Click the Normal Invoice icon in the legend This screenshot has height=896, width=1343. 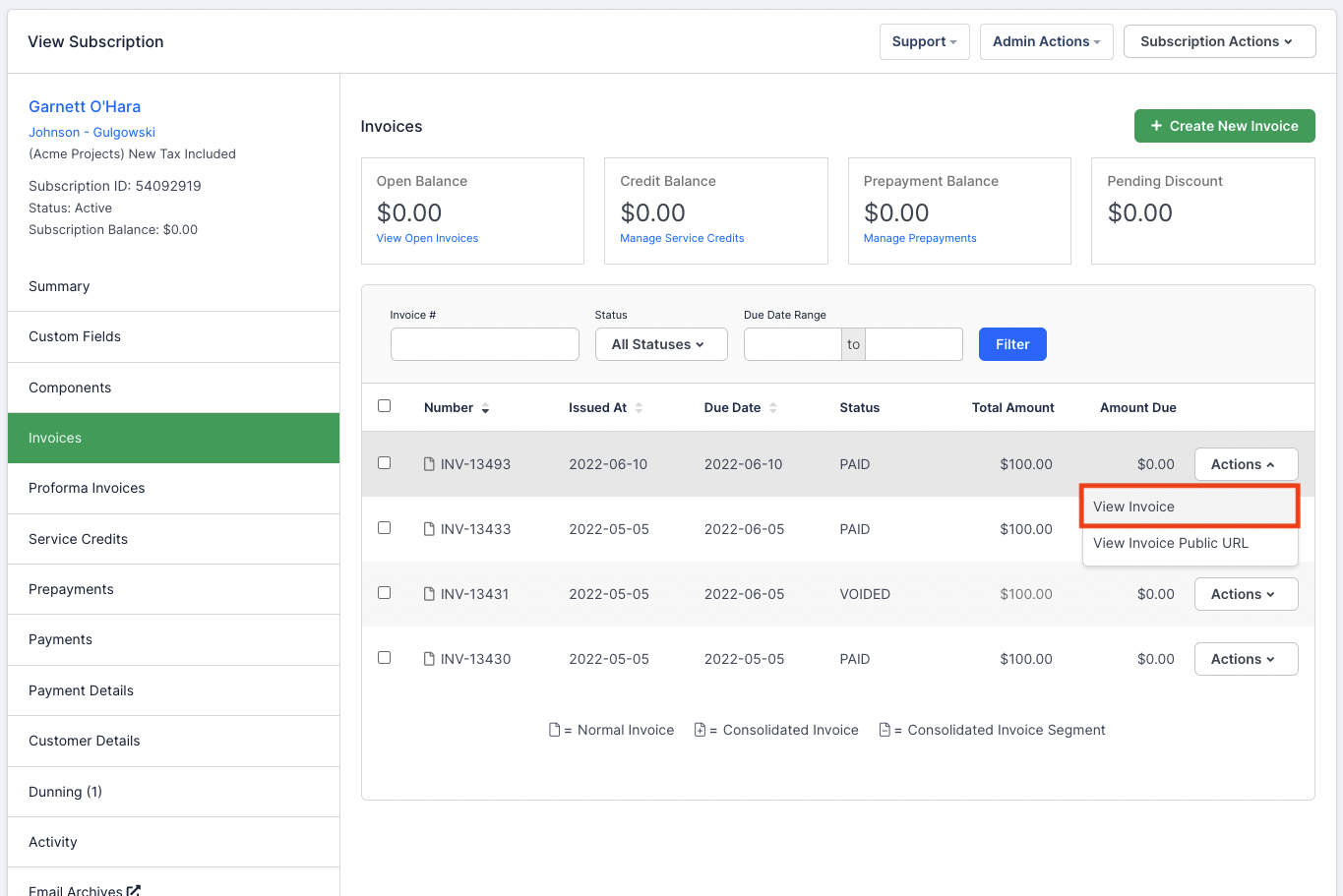point(554,729)
